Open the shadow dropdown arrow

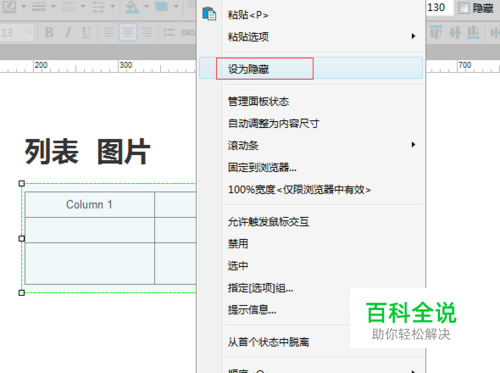point(176,6)
